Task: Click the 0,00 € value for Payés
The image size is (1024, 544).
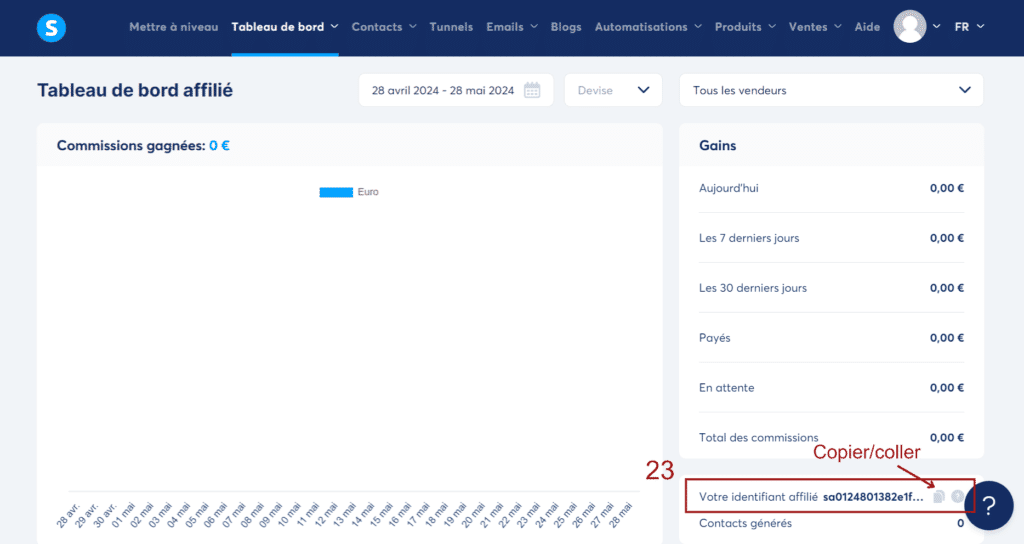Action: [947, 338]
